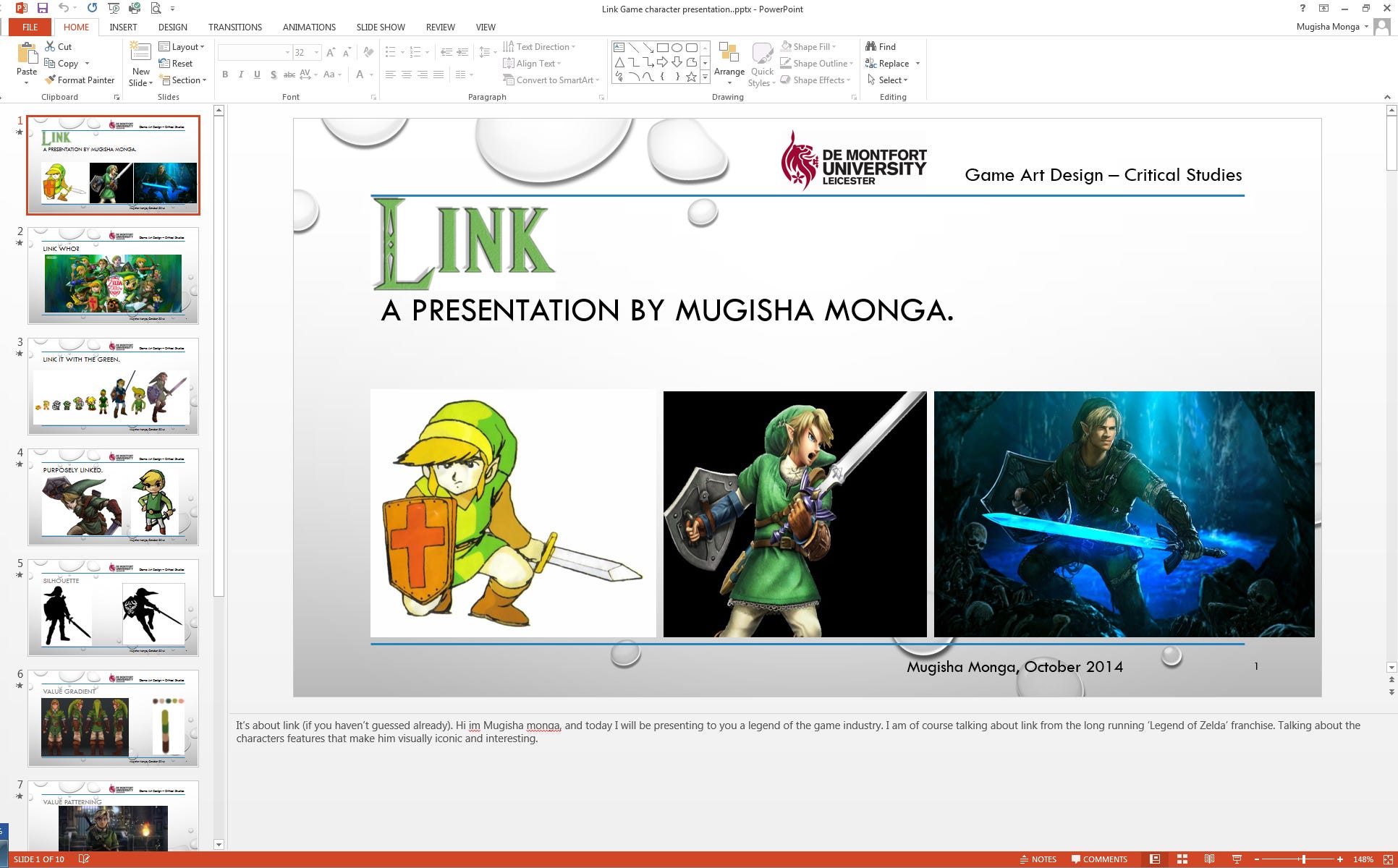Viewport: 1398px width, 868px height.
Task: Click the Paste clipboard icon
Action: click(27, 53)
